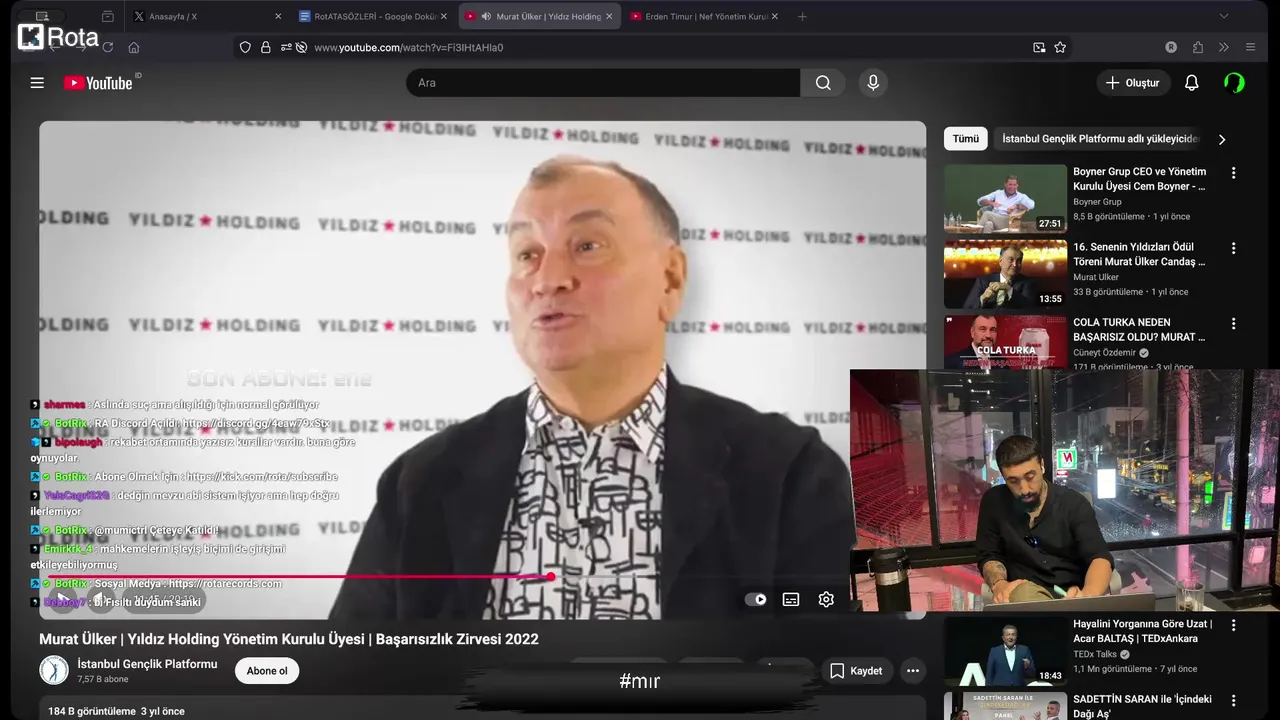Subscribe with the Abone ol button
Viewport: 1280px width, 720px height.
tap(267, 671)
